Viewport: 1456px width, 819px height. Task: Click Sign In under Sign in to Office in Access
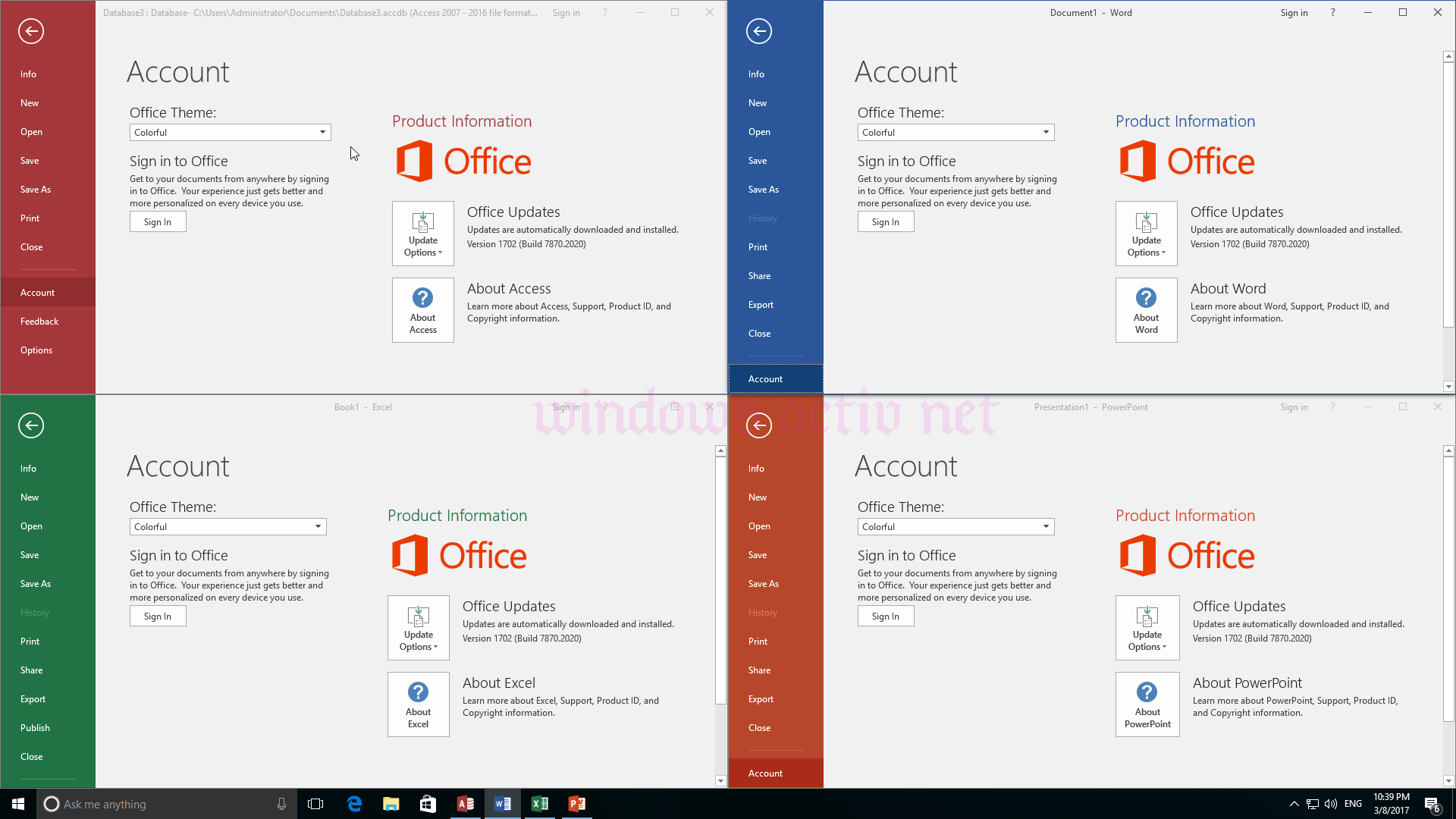click(158, 221)
